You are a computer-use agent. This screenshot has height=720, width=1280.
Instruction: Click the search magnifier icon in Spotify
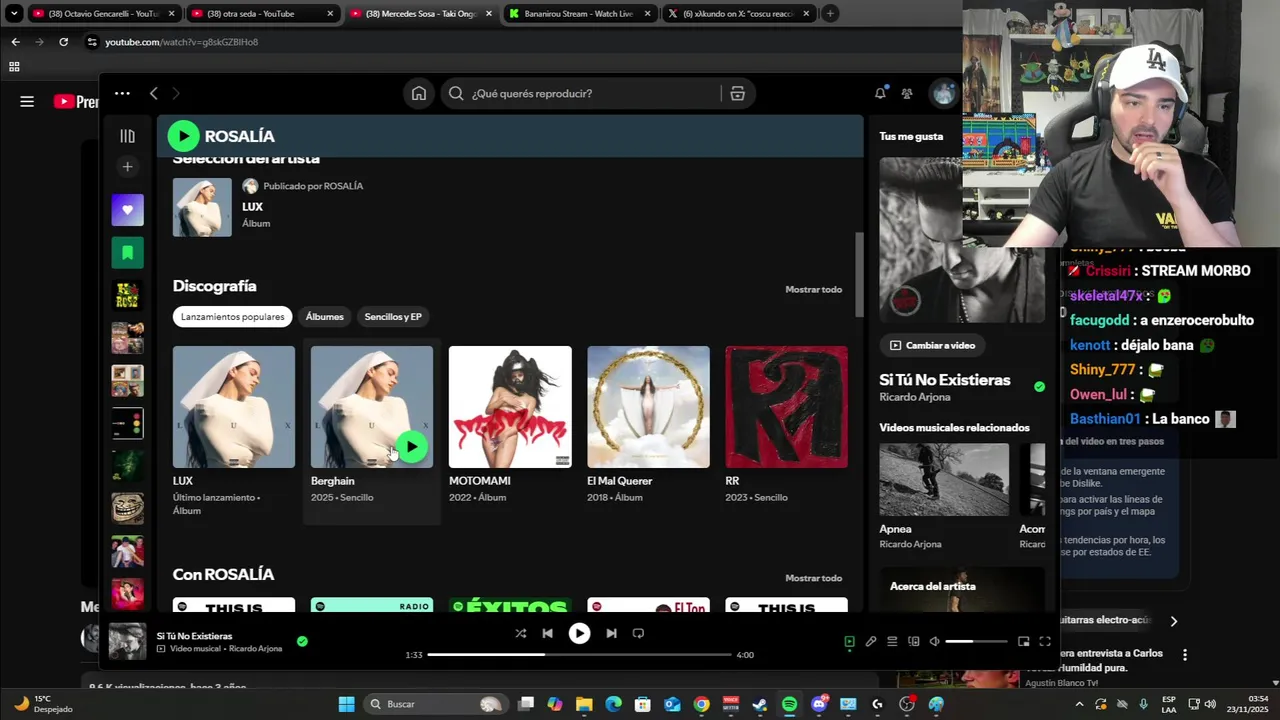pos(456,93)
